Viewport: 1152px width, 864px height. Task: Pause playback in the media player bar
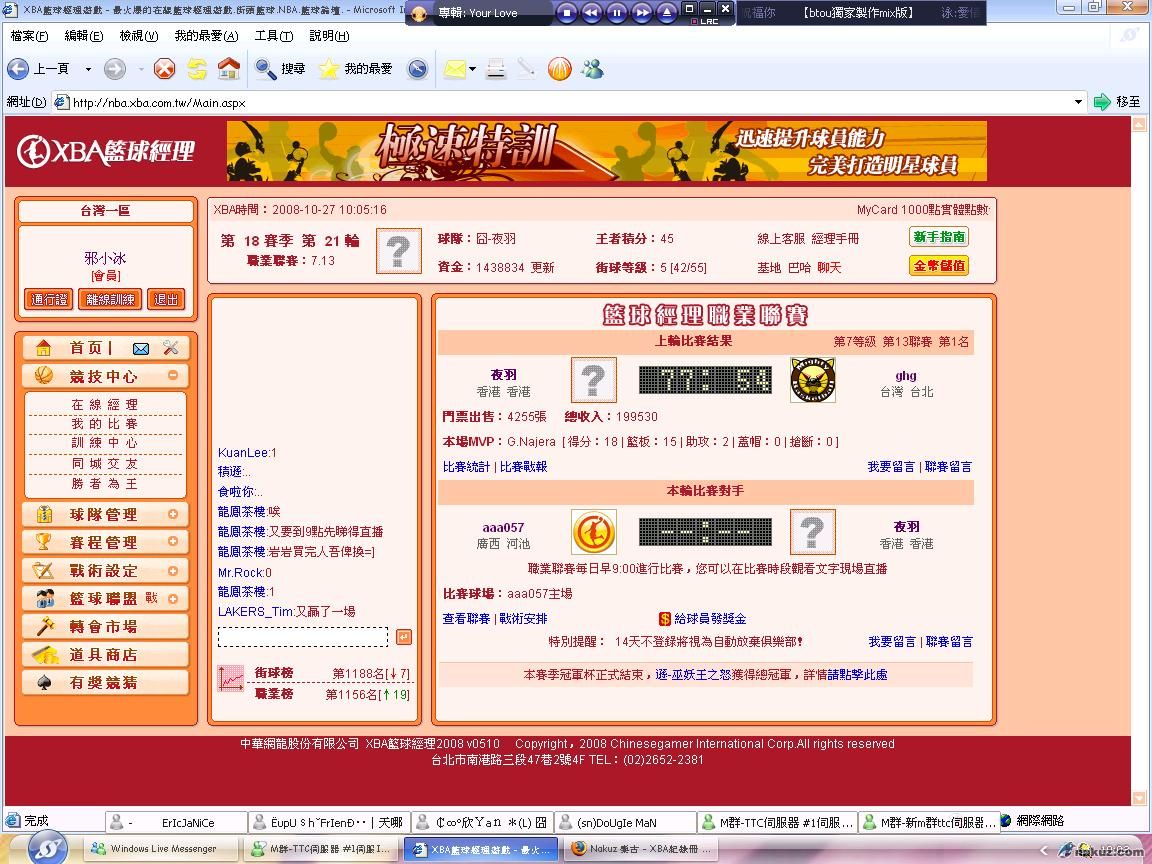coord(617,13)
